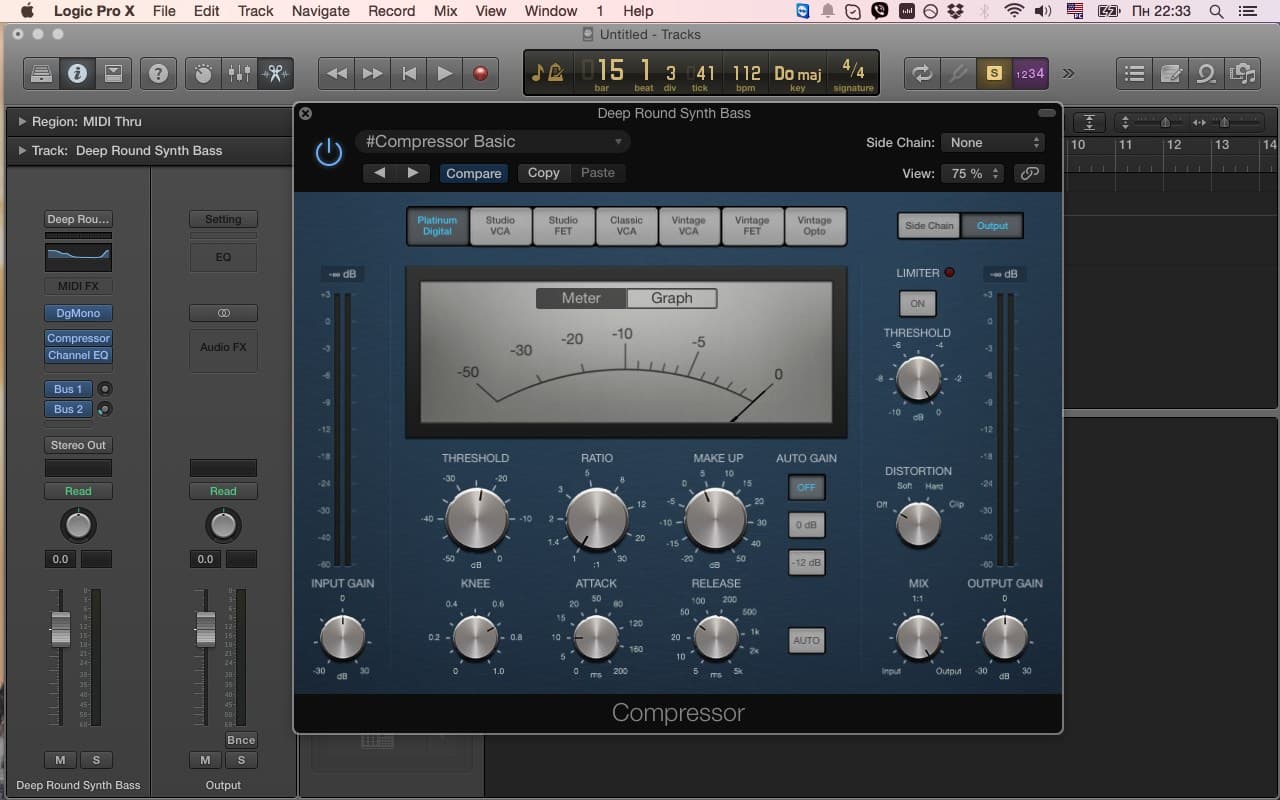Open Spotlight search in menu bar

pyautogui.click(x=1216, y=11)
